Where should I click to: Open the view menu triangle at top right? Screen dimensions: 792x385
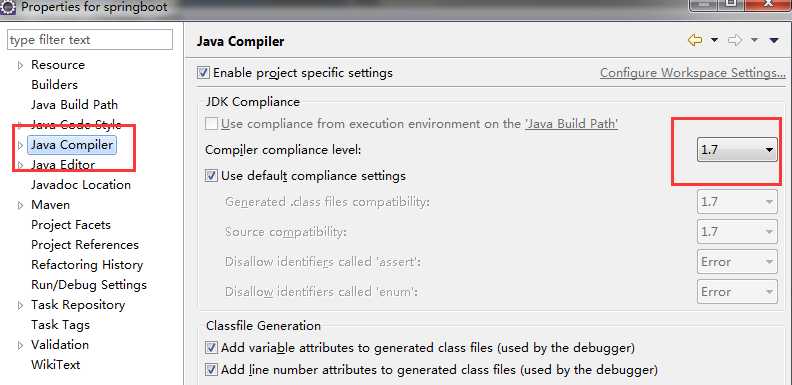774,40
